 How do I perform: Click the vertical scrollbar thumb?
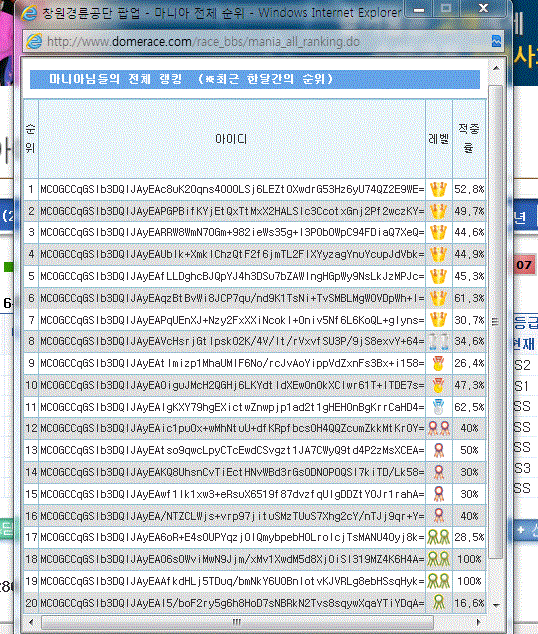496,322
